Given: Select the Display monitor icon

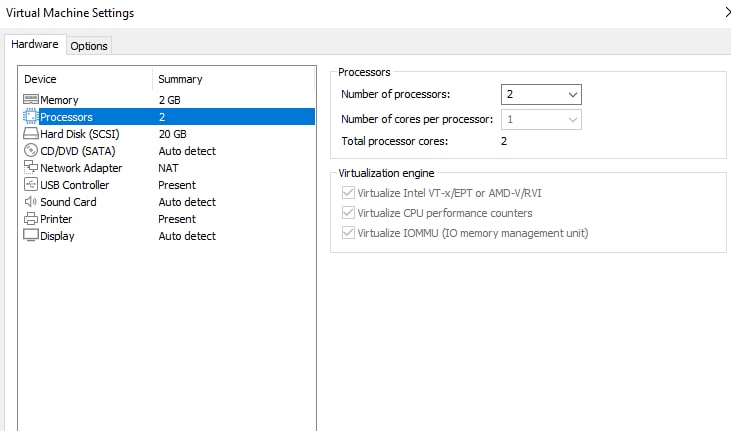Looking at the screenshot, I should point(31,235).
